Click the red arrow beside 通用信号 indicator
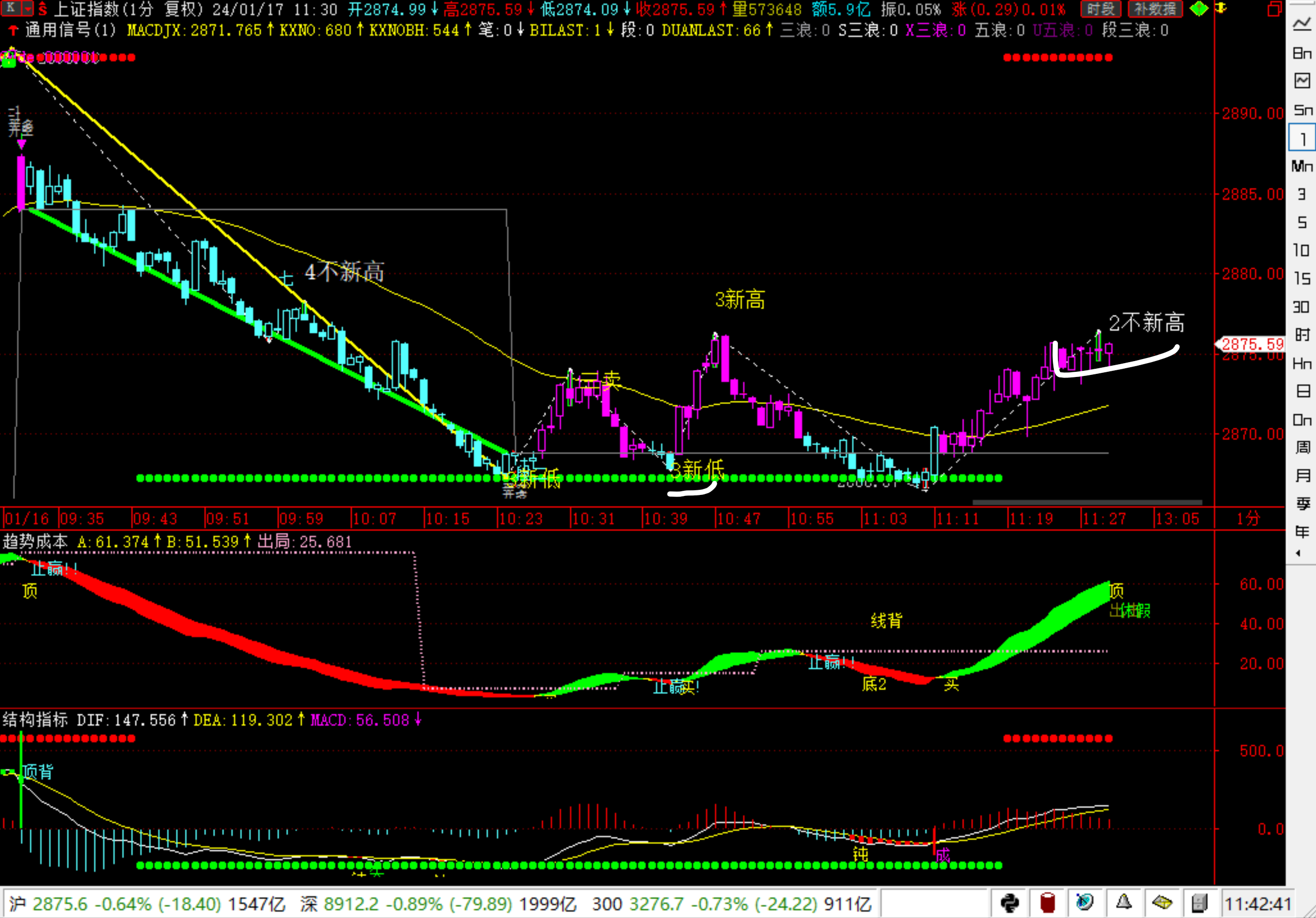This screenshot has width=1316, height=918. tap(13, 30)
